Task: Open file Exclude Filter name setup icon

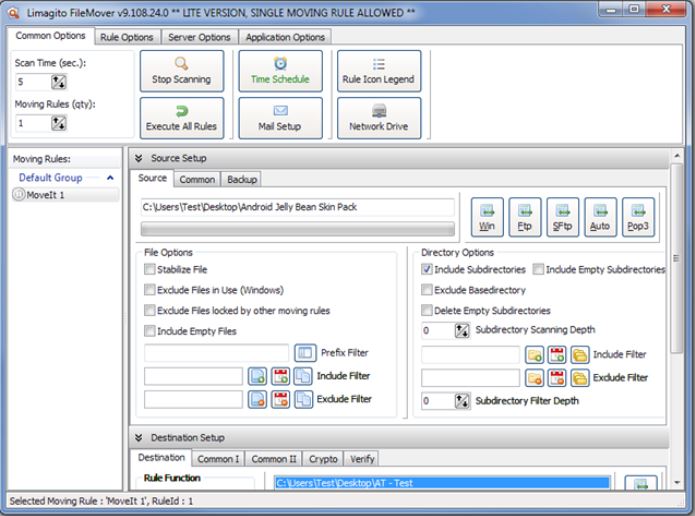Action: click(257, 399)
